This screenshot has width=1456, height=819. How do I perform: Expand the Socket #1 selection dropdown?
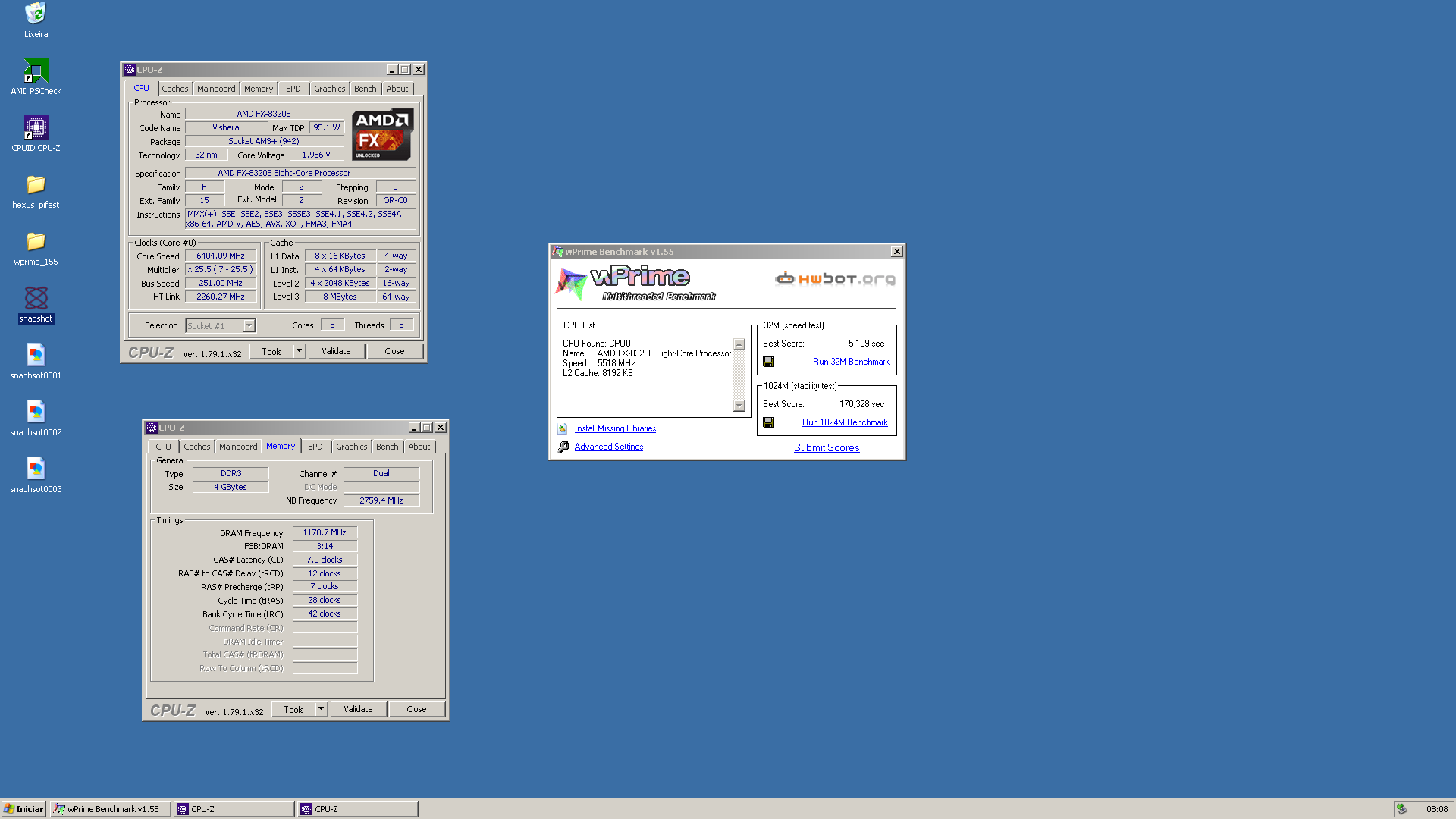[x=249, y=326]
